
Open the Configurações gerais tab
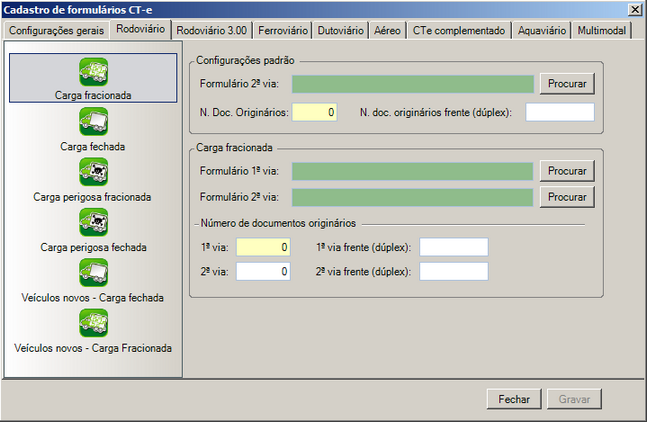click(56, 31)
